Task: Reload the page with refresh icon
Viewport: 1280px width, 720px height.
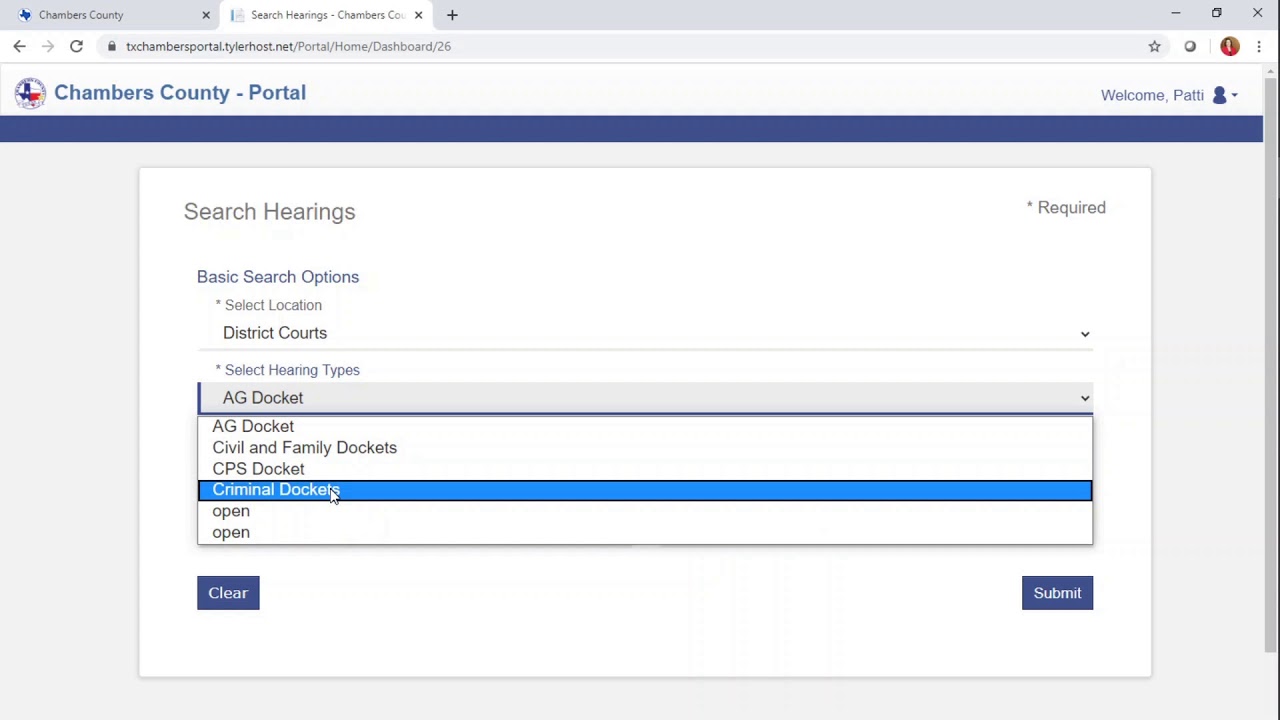Action: (76, 46)
